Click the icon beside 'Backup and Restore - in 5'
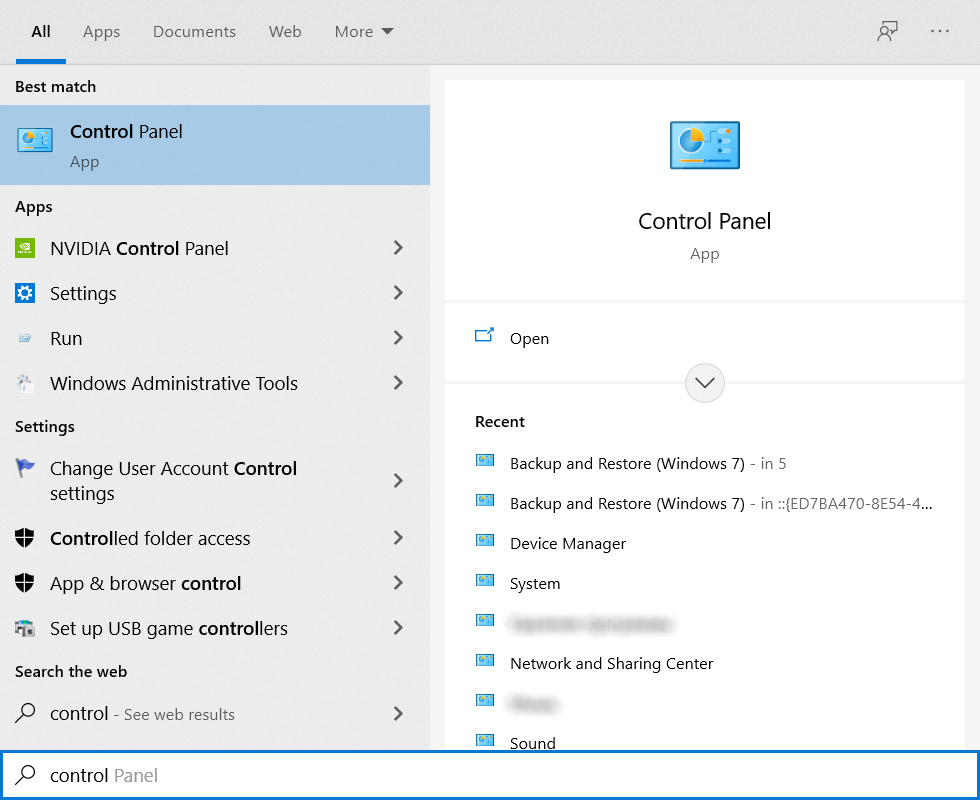This screenshot has height=800, width=980. point(485,461)
